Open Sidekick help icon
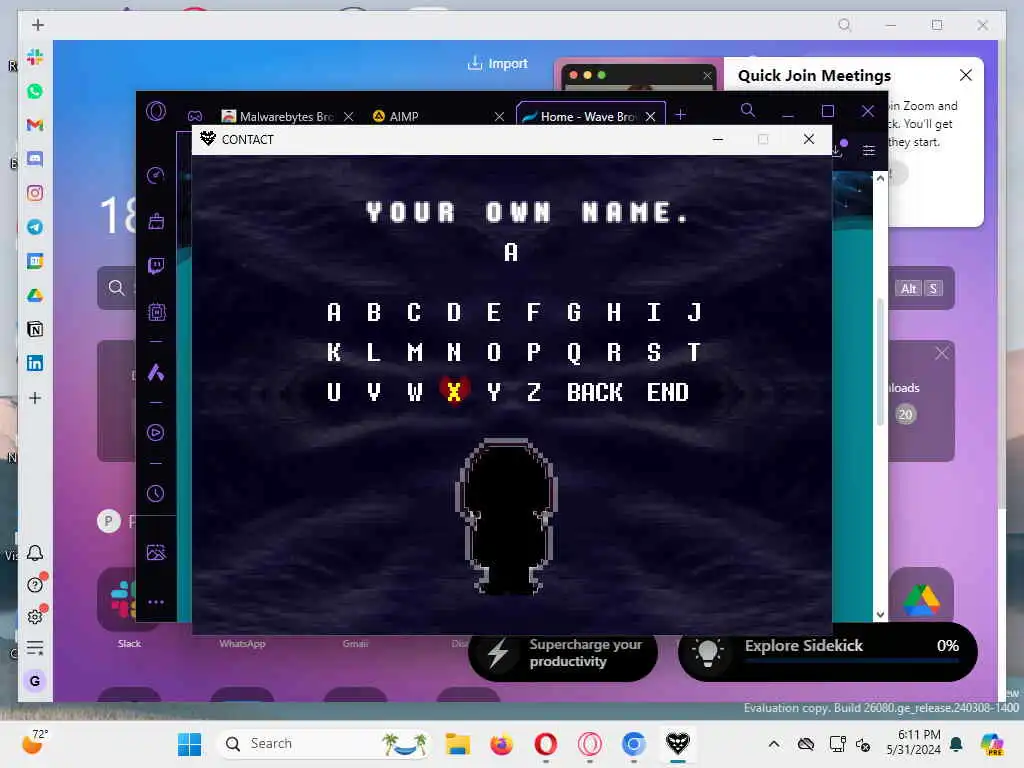The height and width of the screenshot is (768, 1024). click(x=35, y=584)
